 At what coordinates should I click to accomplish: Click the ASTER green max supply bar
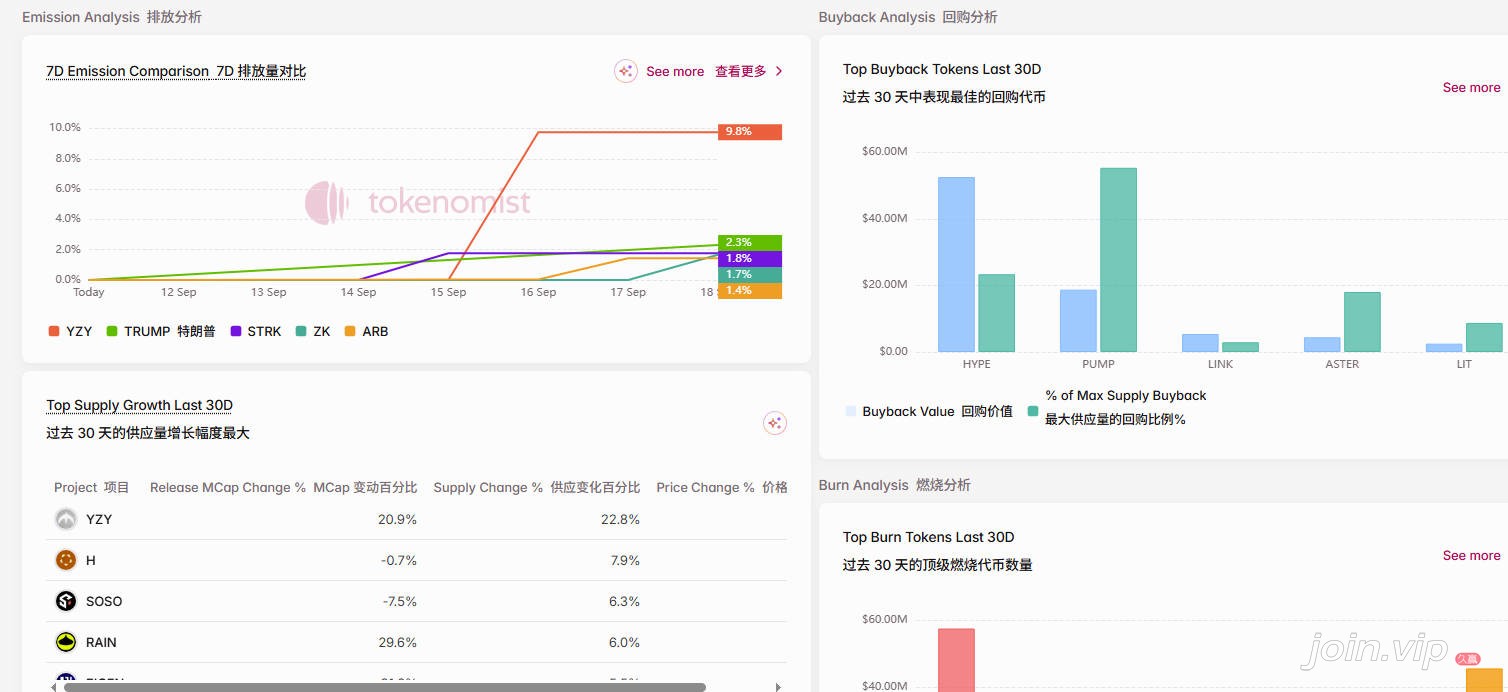pyautogui.click(x=1362, y=322)
